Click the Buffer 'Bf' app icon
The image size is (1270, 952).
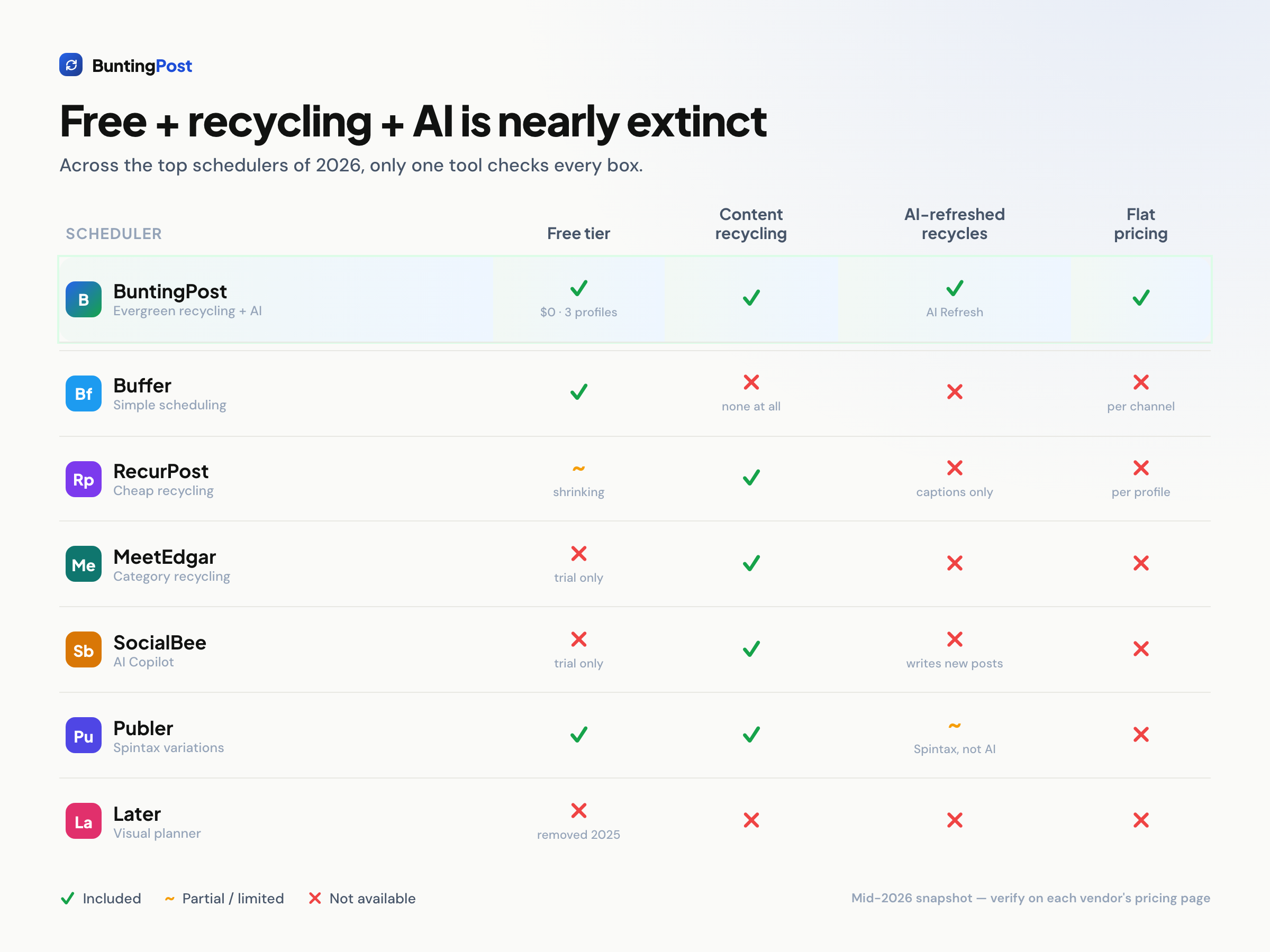point(83,393)
